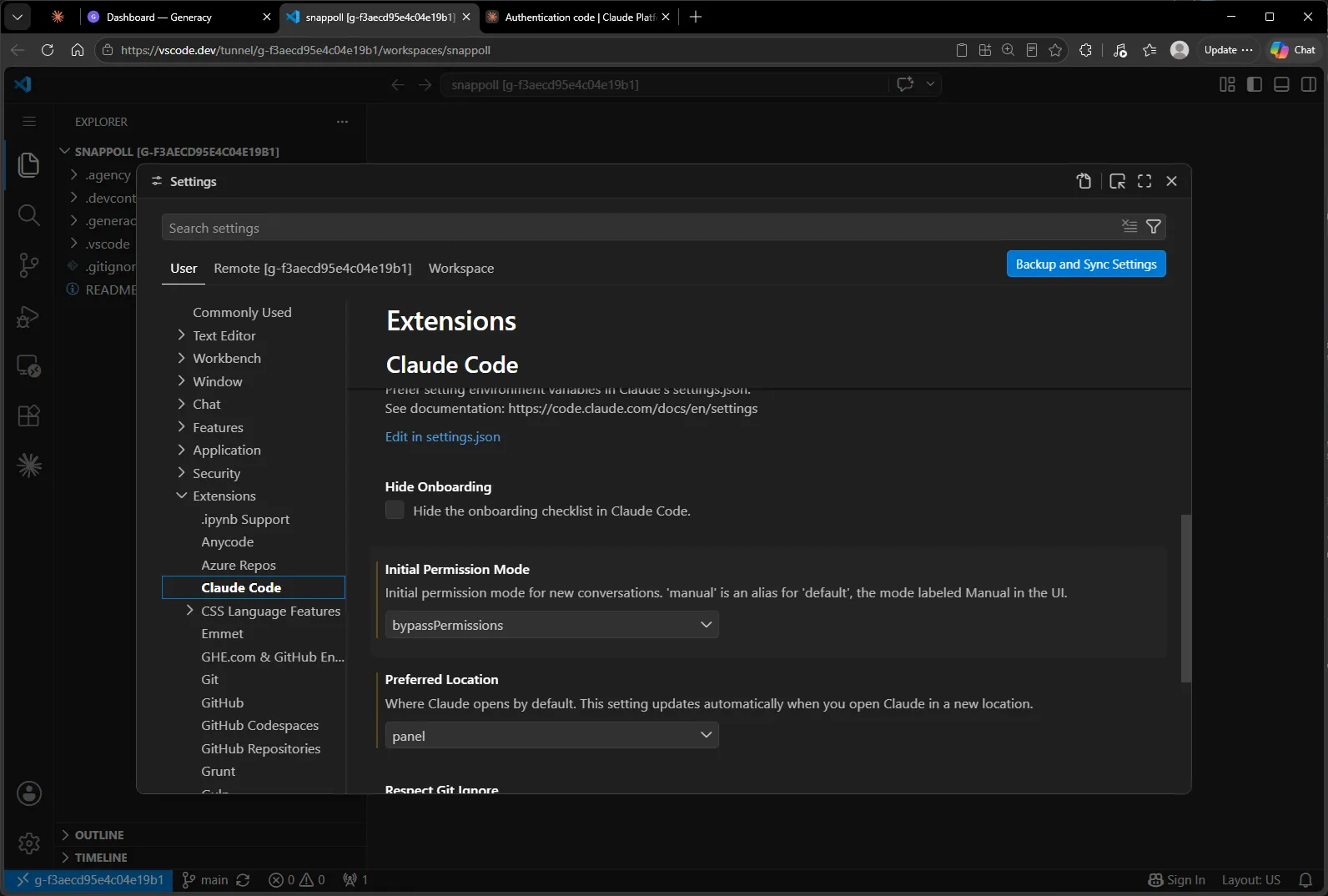Image resolution: width=1328 pixels, height=896 pixels.
Task: Open browser extensions puzzle icon
Action: coord(1085,50)
